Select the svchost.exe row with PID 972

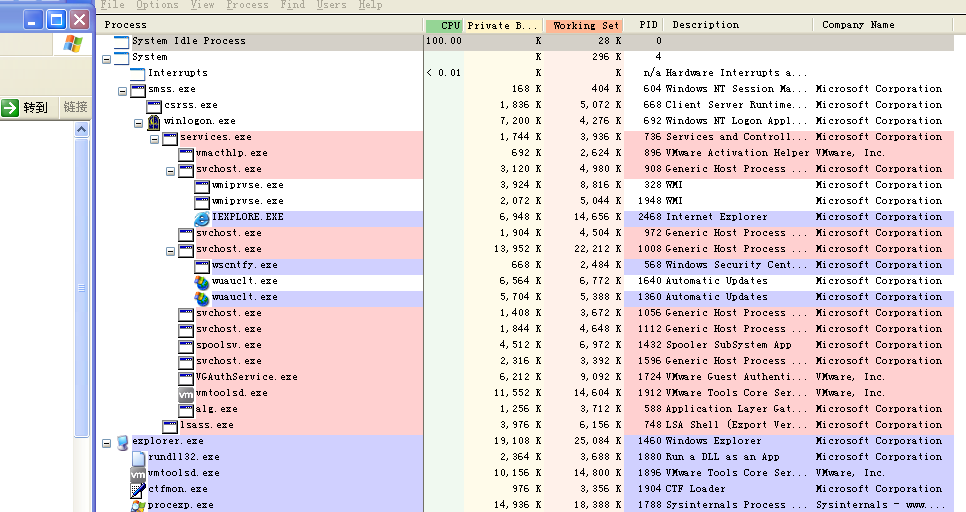point(525,234)
